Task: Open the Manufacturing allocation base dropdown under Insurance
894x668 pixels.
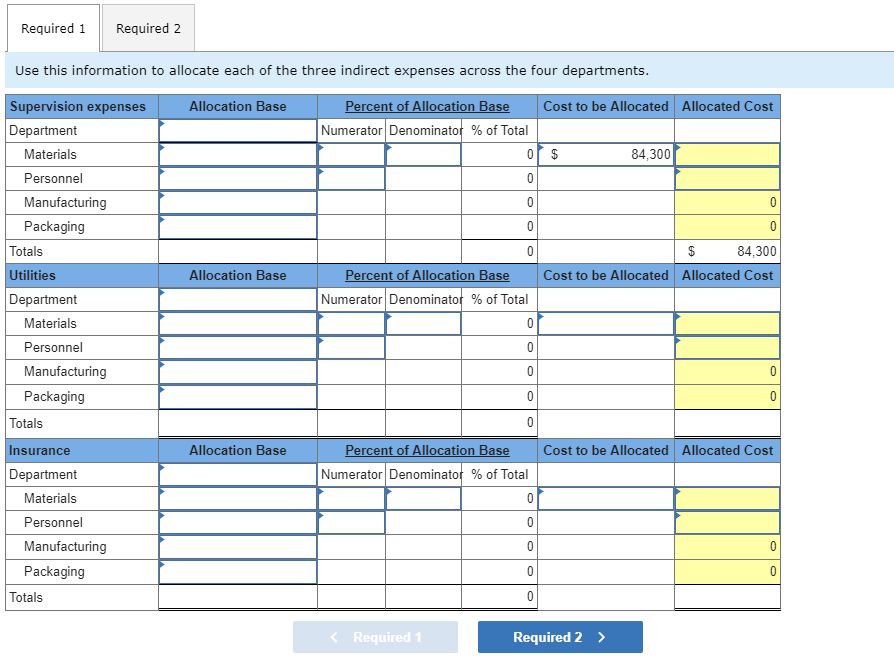Action: 237,546
